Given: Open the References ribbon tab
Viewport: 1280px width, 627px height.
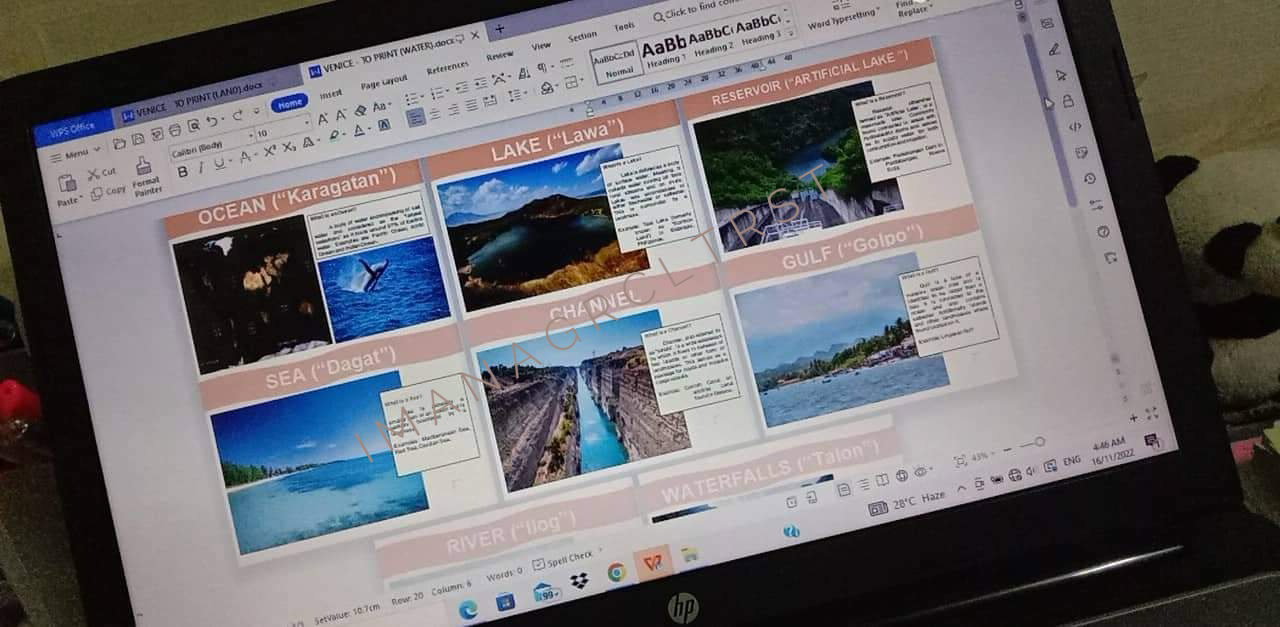Looking at the screenshot, I should (447, 68).
